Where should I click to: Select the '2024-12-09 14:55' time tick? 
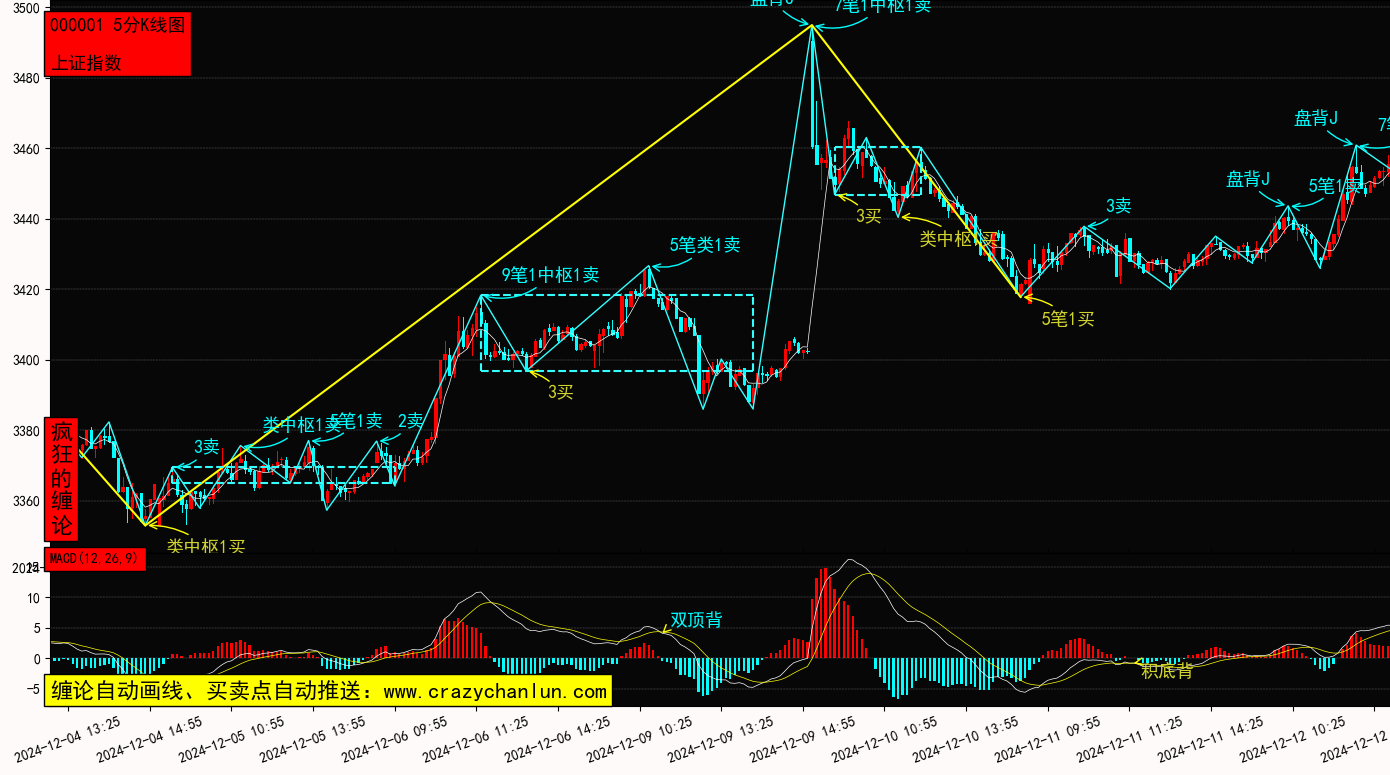pos(803,740)
